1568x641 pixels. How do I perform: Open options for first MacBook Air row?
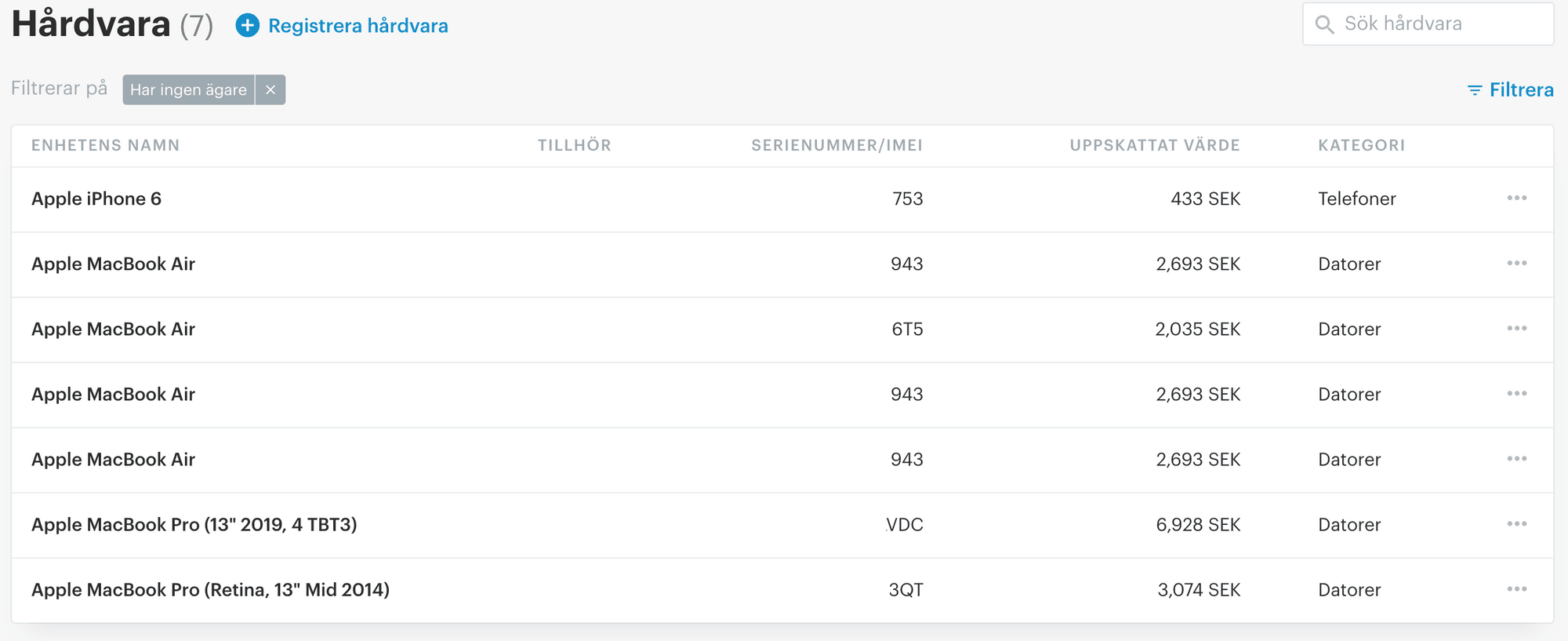[1517, 263]
